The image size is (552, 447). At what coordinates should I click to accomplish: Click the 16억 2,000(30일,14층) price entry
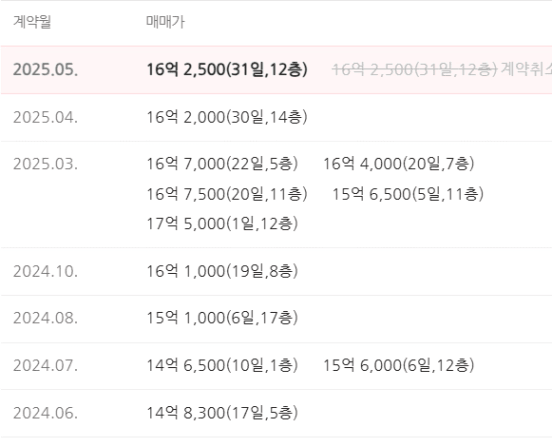pos(227,117)
